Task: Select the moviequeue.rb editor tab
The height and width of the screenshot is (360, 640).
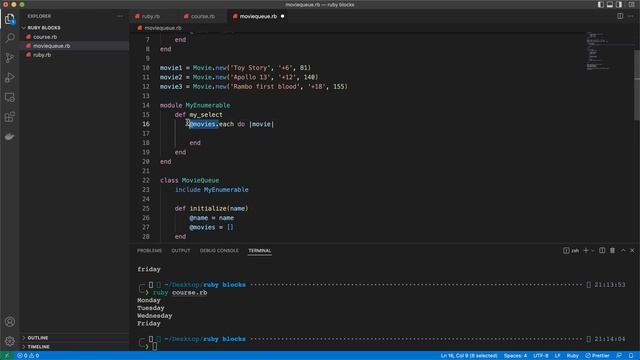Action: (x=258, y=16)
